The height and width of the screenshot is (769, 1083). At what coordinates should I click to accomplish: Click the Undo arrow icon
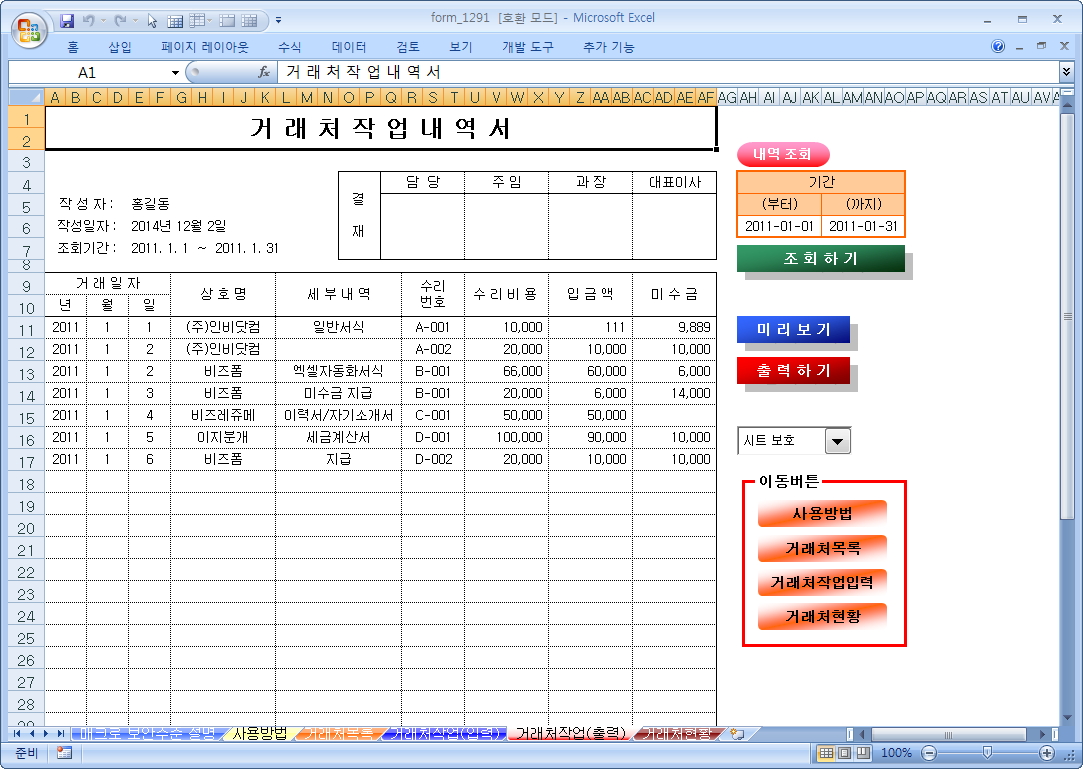[x=89, y=20]
